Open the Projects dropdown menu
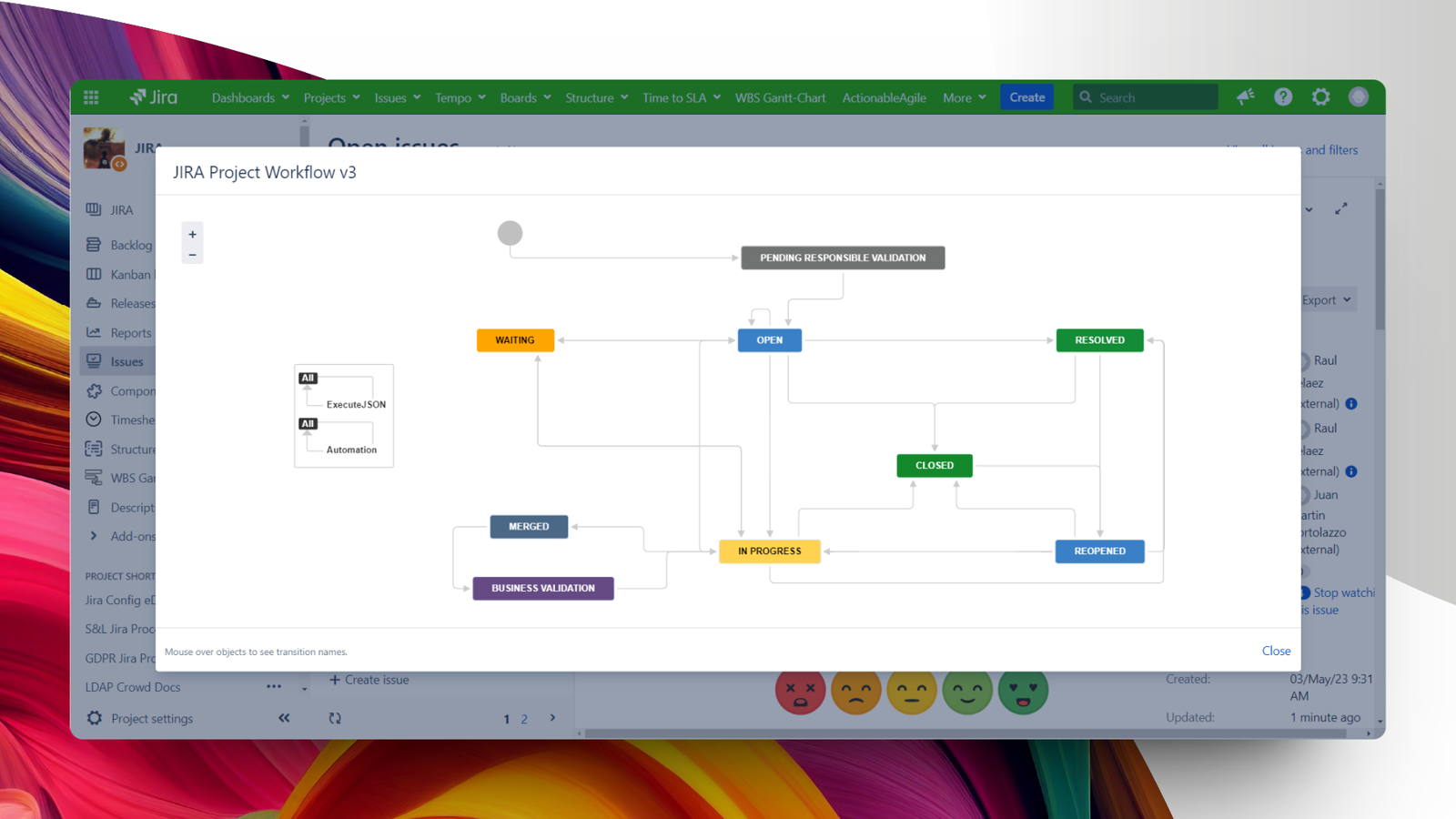This screenshot has width=1456, height=819. pos(332,97)
